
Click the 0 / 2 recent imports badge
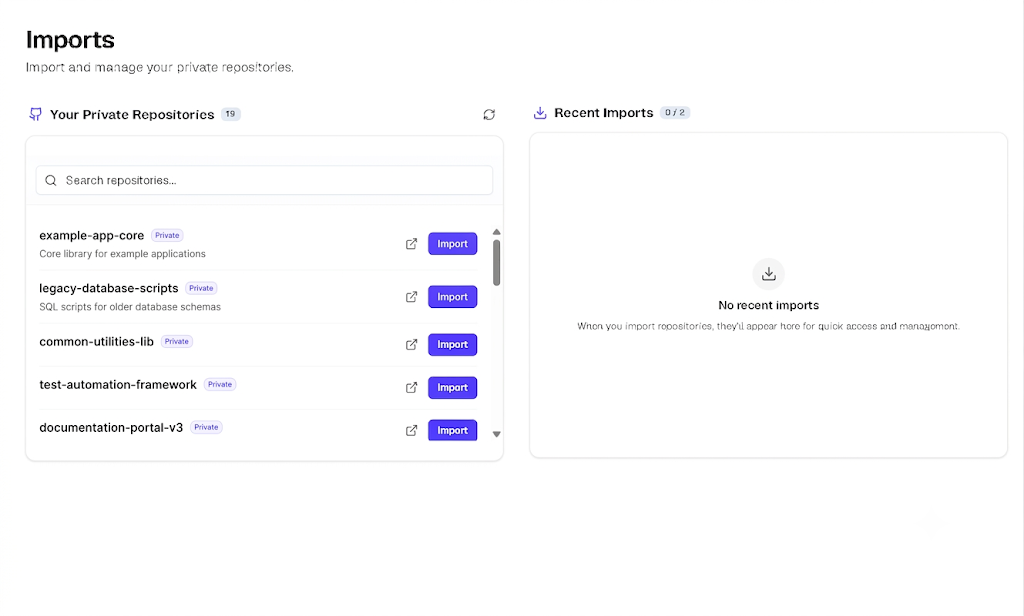coord(675,112)
